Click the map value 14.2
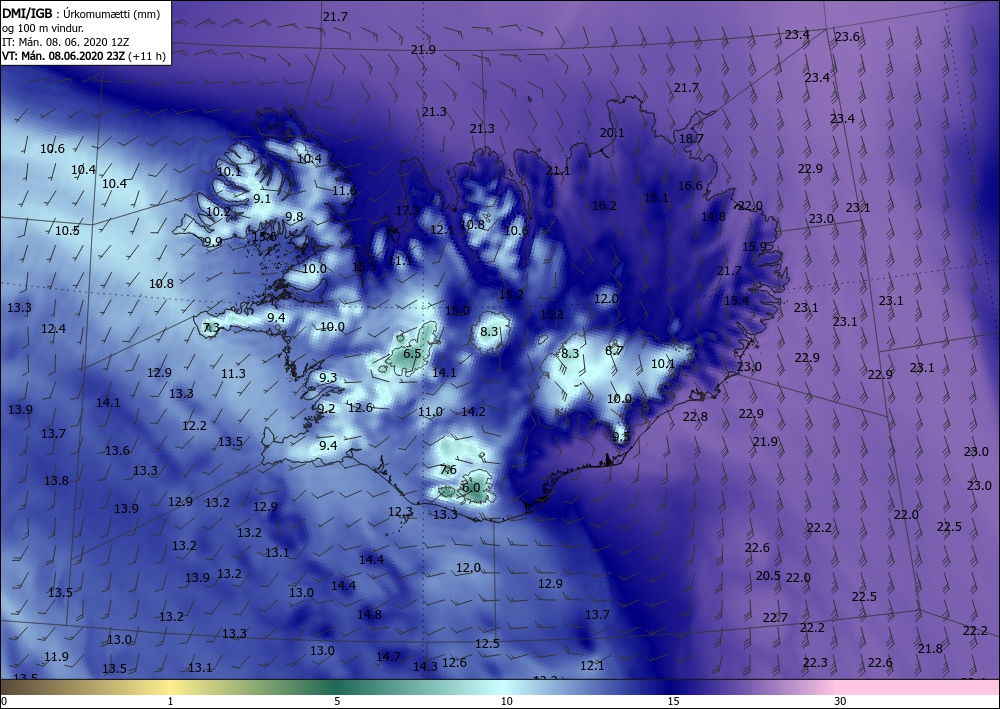1000x709 pixels. tap(473, 411)
